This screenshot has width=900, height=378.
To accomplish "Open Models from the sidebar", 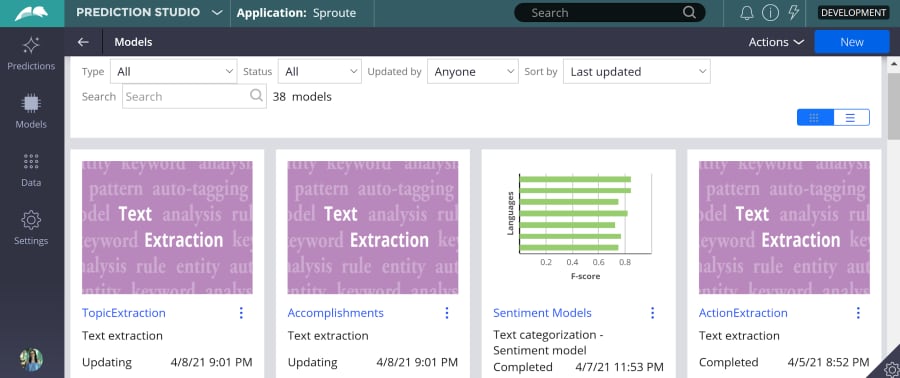I will pos(31,112).
